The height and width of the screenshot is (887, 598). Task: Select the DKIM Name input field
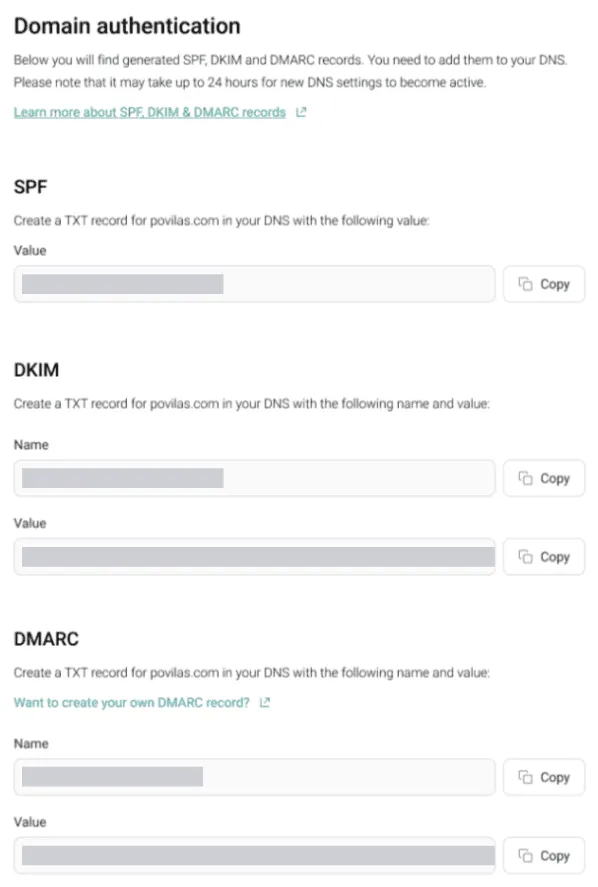pyautogui.click(x=255, y=478)
